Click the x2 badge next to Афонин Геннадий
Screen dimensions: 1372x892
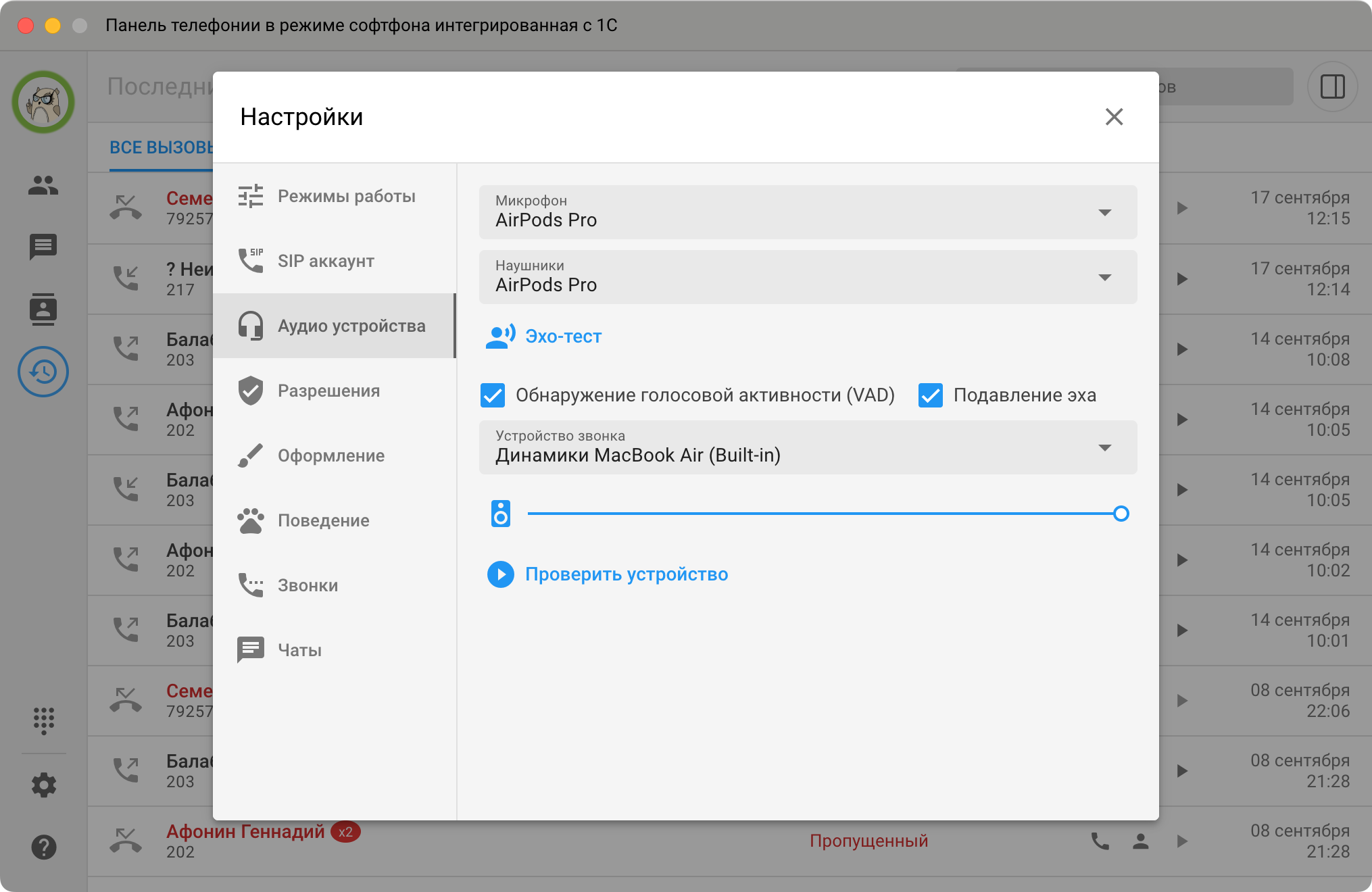point(345,832)
